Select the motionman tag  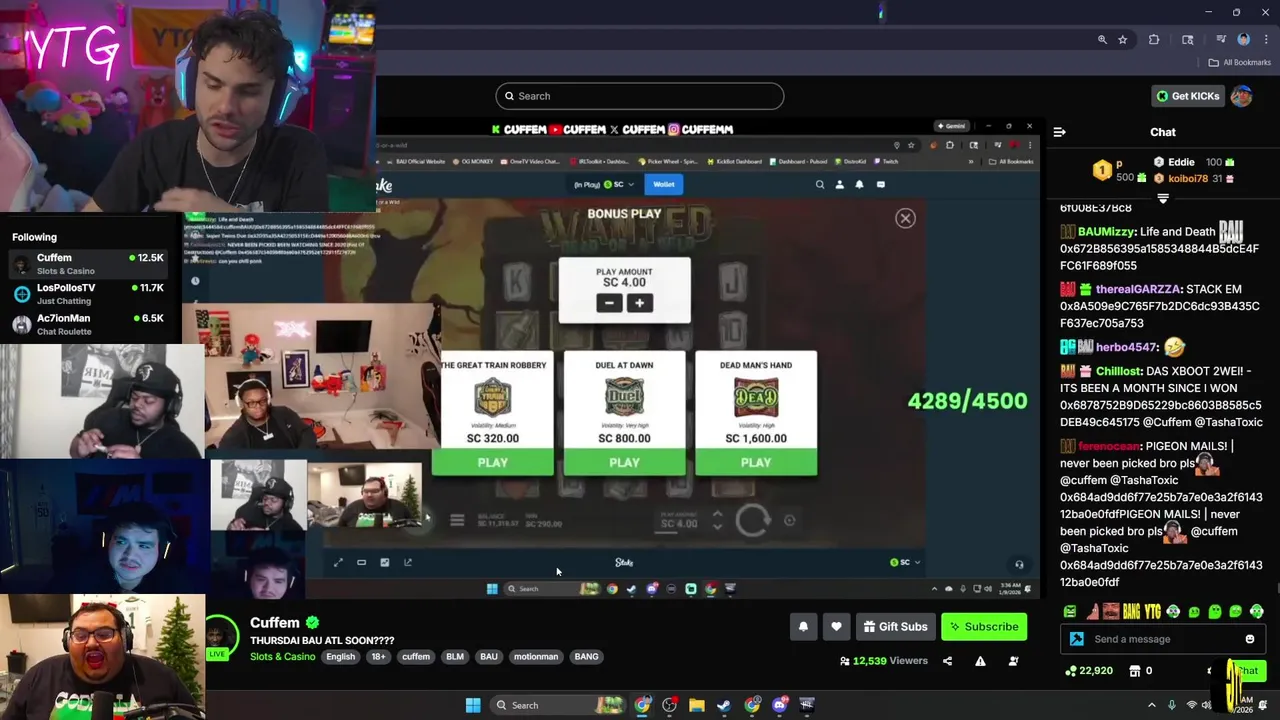tap(536, 657)
